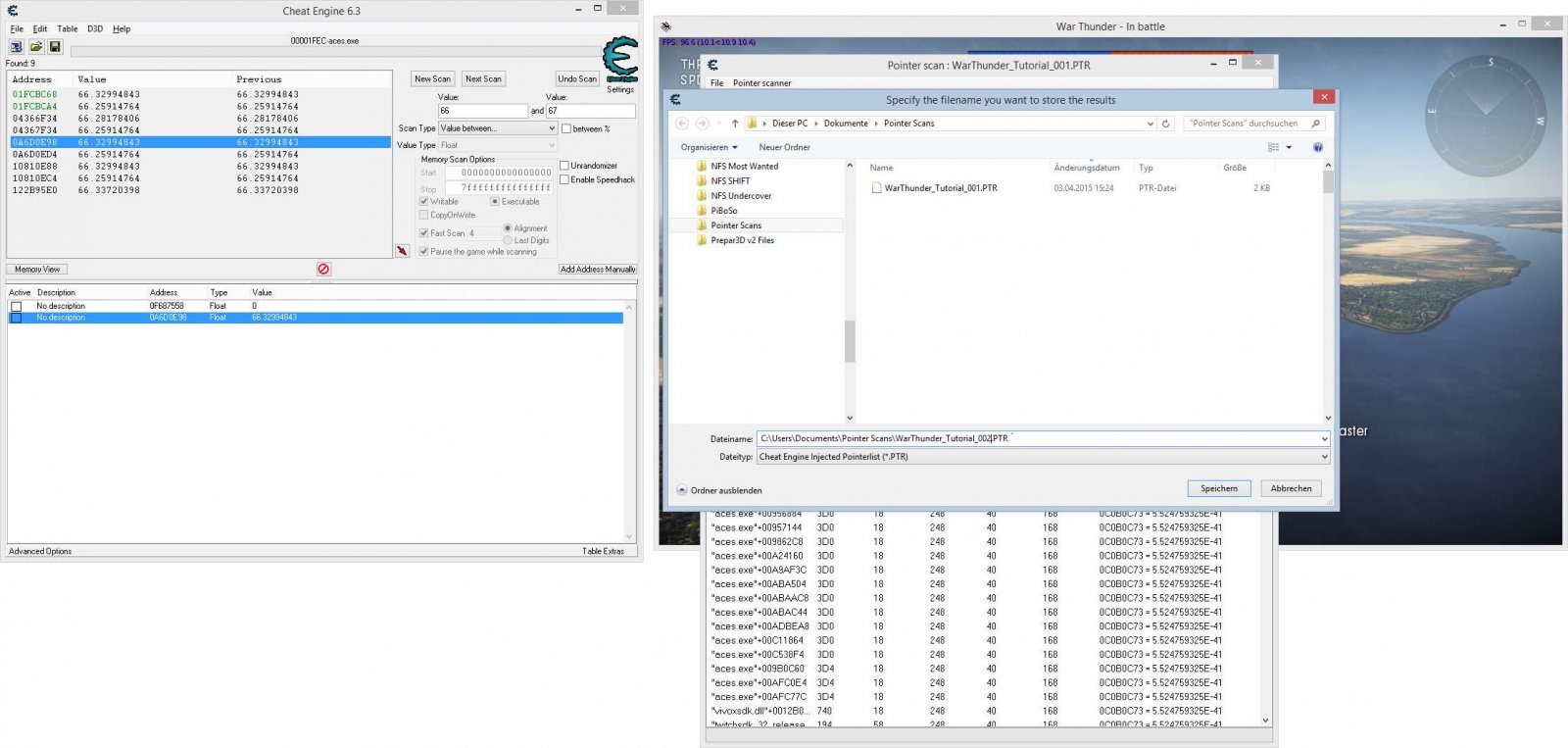Click the open folder toolbar icon
Viewport: 1568px width, 748px height.
35,46
